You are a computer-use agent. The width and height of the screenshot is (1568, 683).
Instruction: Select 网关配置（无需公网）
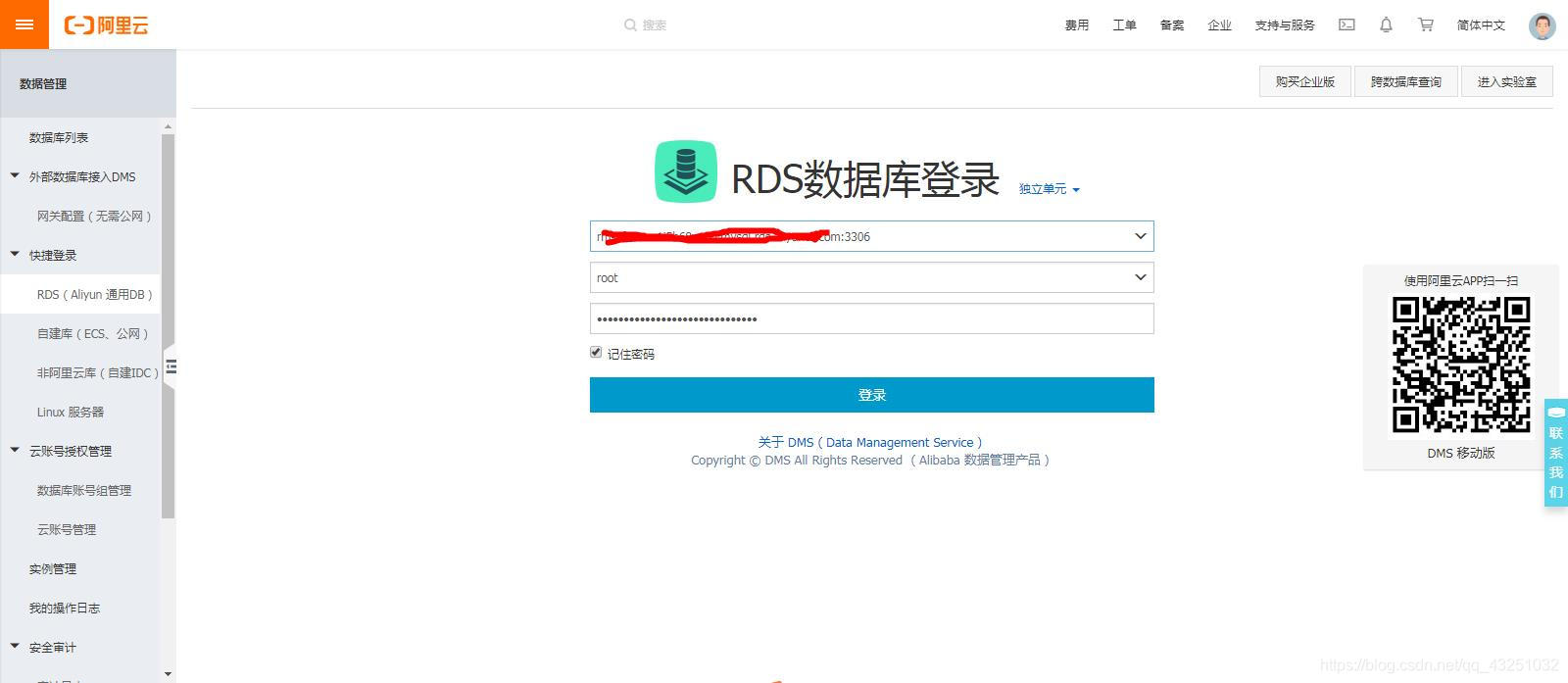(x=94, y=216)
